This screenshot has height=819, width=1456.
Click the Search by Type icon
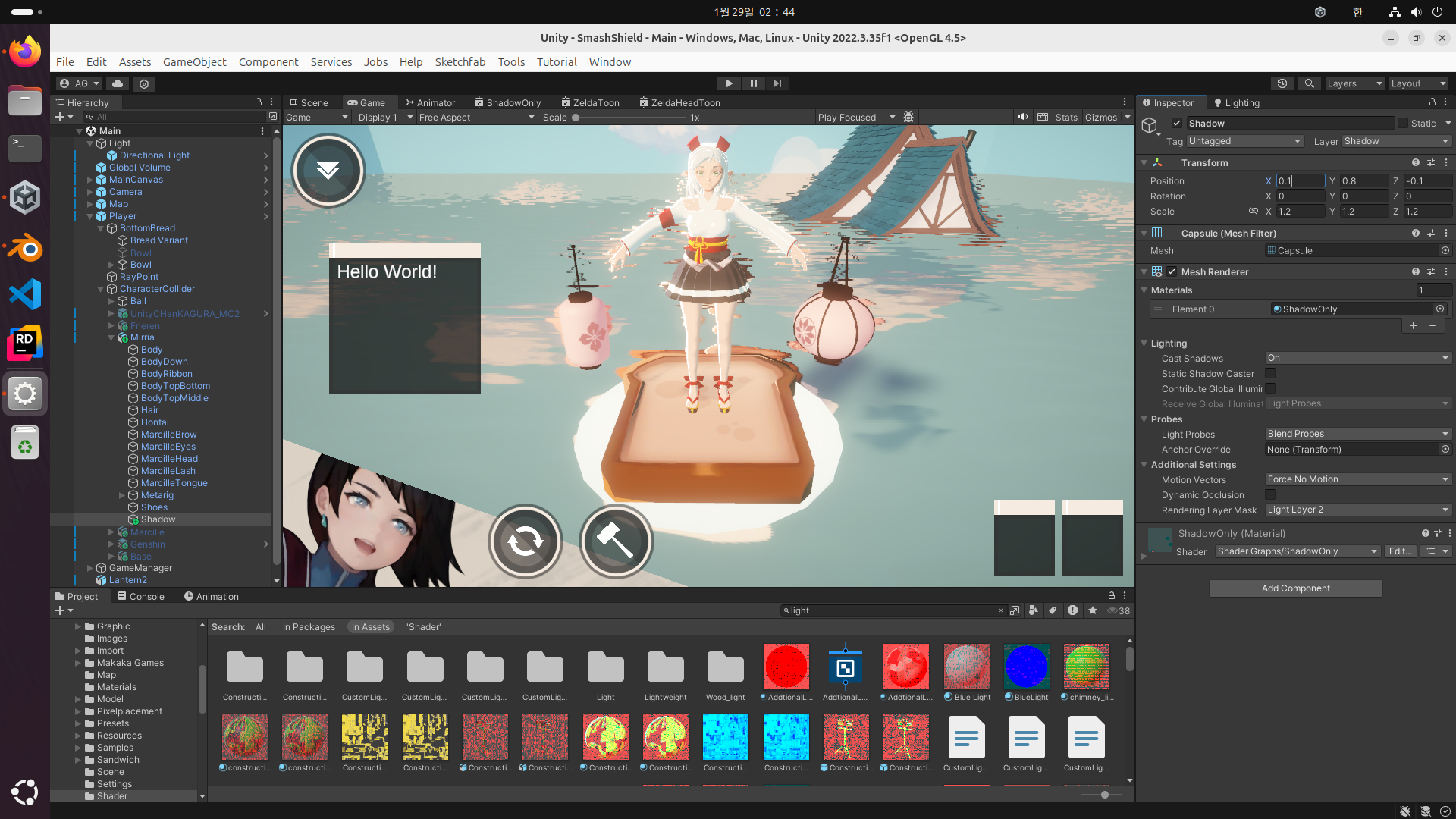(x=1034, y=610)
